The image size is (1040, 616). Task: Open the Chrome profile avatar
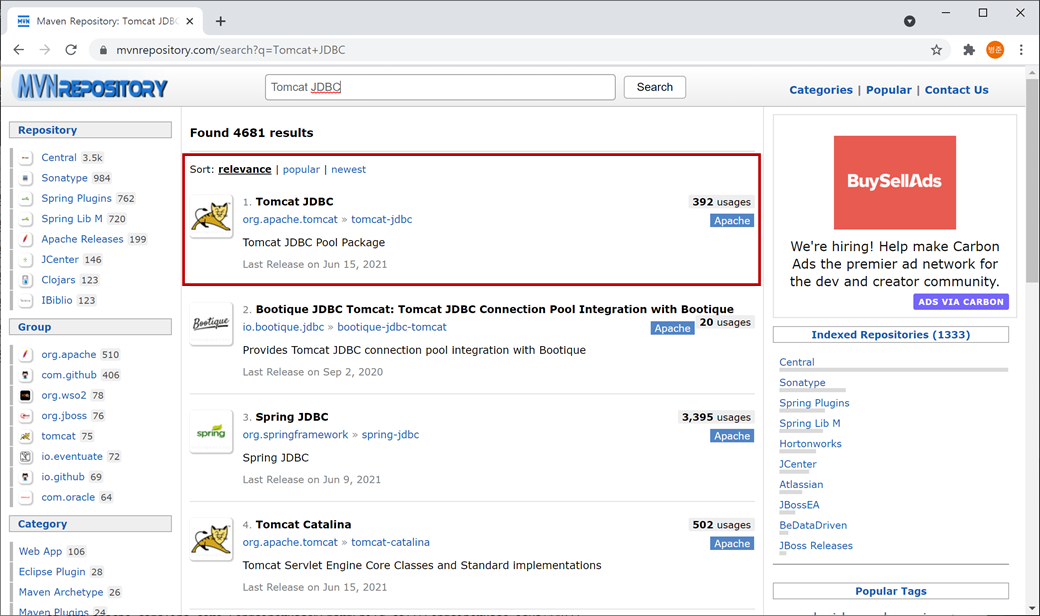995,50
